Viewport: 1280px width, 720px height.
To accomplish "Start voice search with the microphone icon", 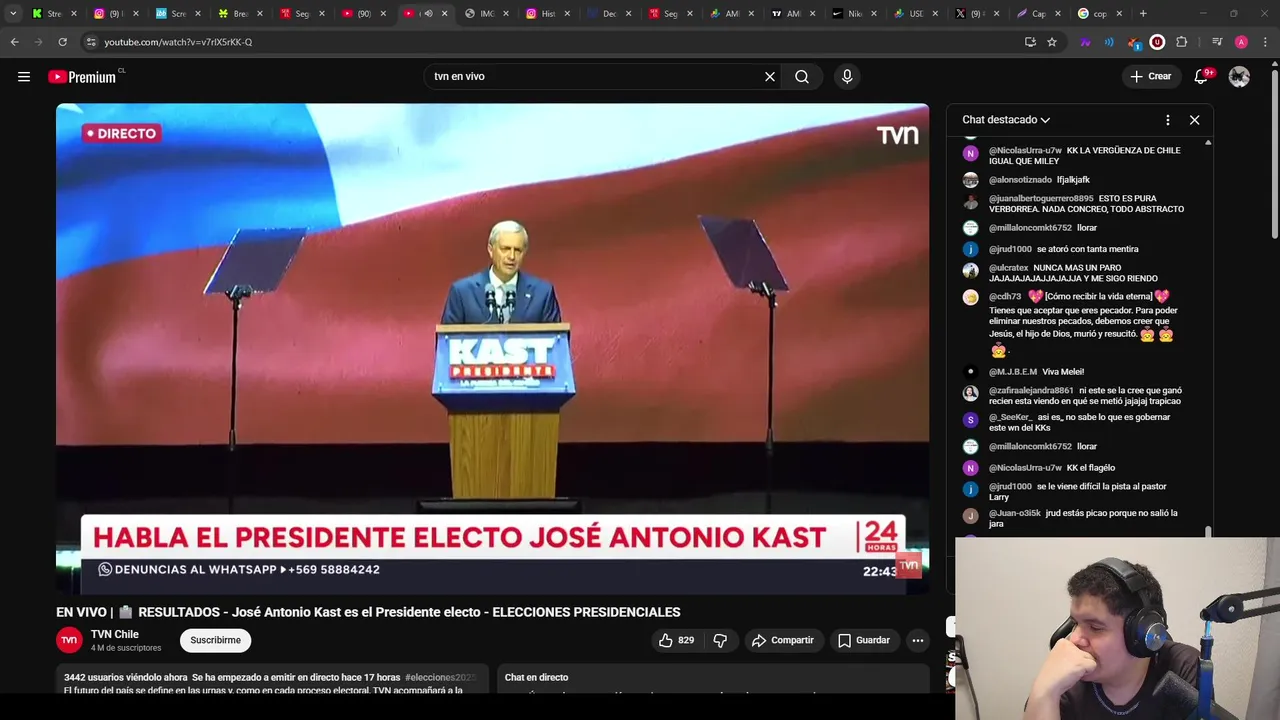I will pyautogui.click(x=847, y=77).
